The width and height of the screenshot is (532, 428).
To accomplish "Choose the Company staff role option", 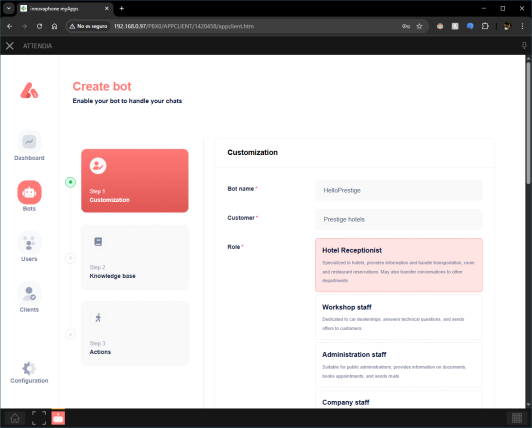I will coord(399,399).
